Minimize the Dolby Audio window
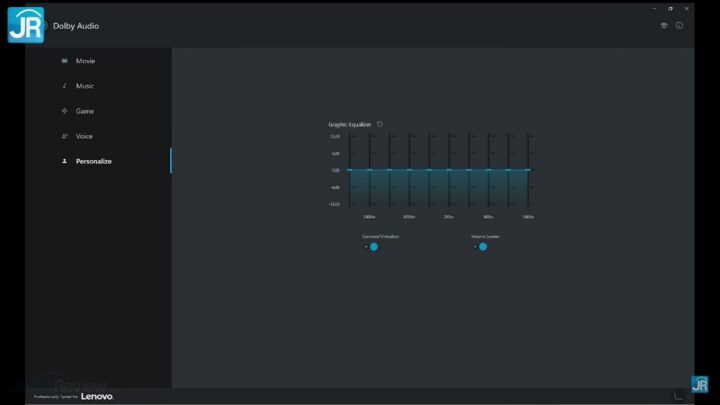The width and height of the screenshot is (720, 405). point(655,8)
